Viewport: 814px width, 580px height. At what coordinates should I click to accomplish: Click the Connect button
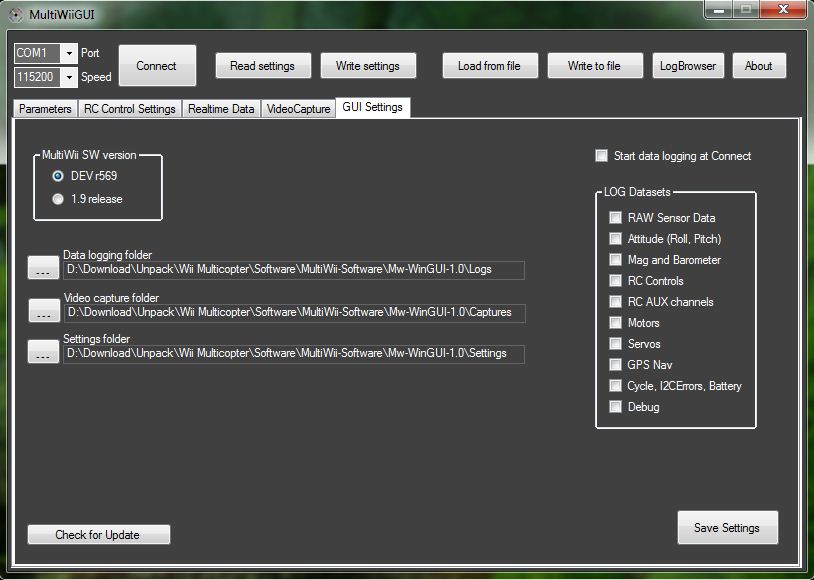tap(157, 65)
